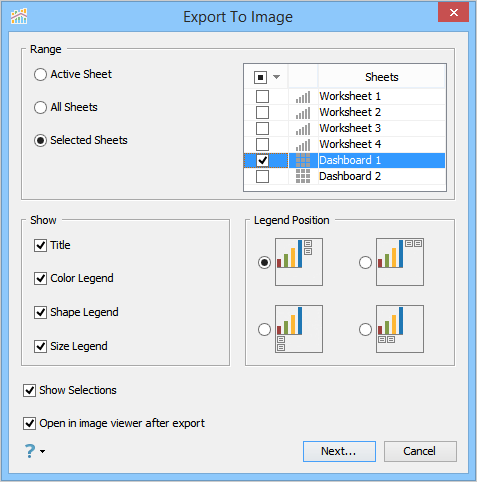Click the Sheets column header

pos(382,77)
